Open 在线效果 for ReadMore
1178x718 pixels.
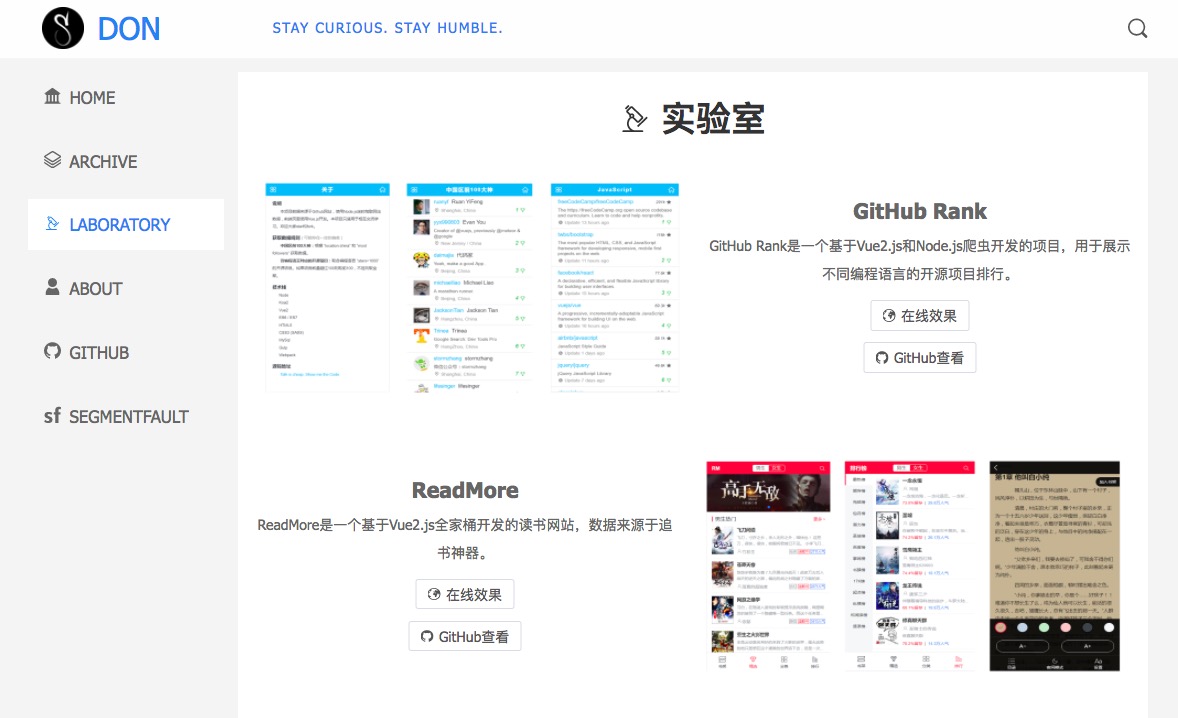coord(465,594)
